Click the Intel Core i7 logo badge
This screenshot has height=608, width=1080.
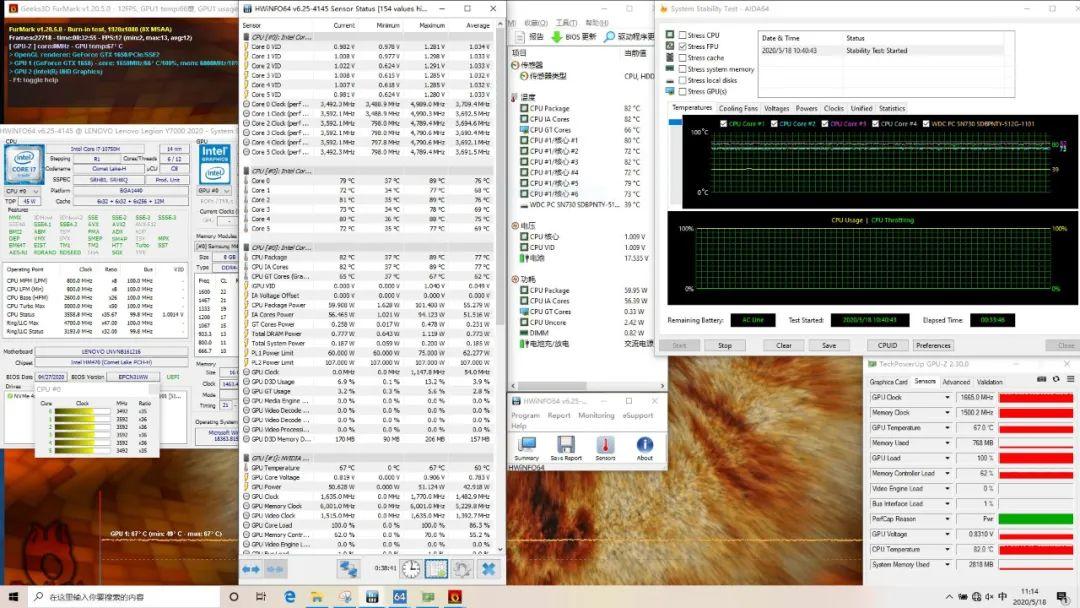pos(25,165)
